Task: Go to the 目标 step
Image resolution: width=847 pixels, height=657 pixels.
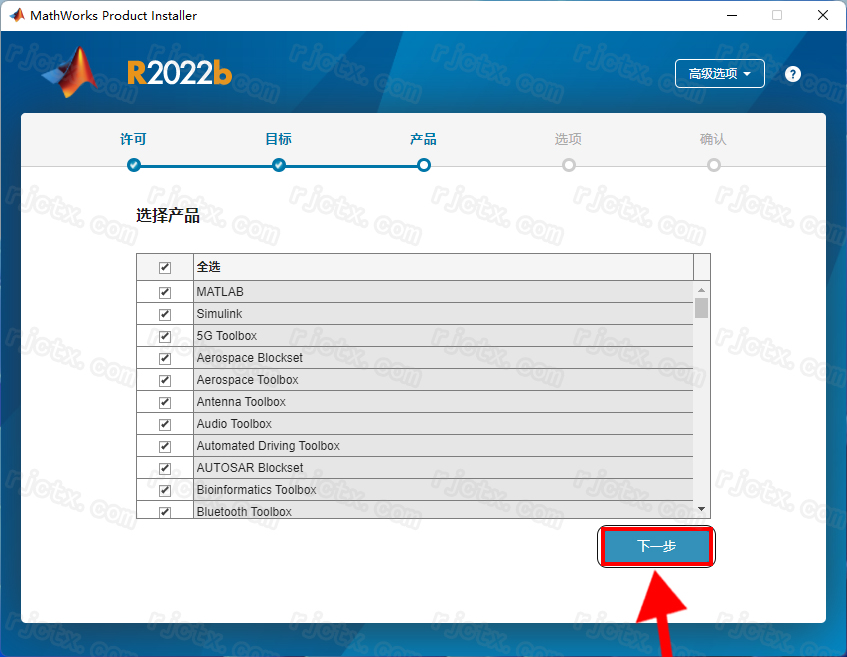Action: pyautogui.click(x=278, y=139)
